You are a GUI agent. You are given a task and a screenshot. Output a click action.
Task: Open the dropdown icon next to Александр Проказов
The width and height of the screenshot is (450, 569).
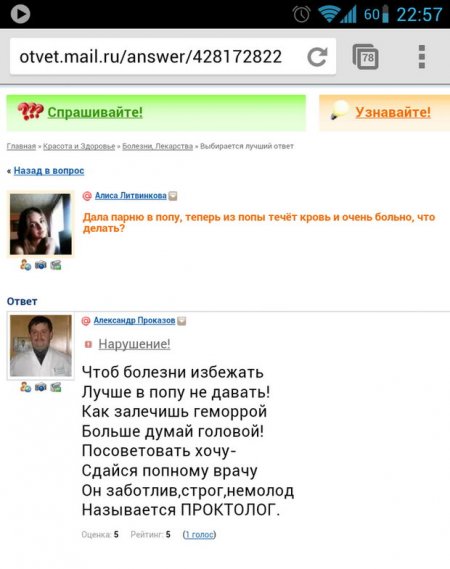coord(182,321)
